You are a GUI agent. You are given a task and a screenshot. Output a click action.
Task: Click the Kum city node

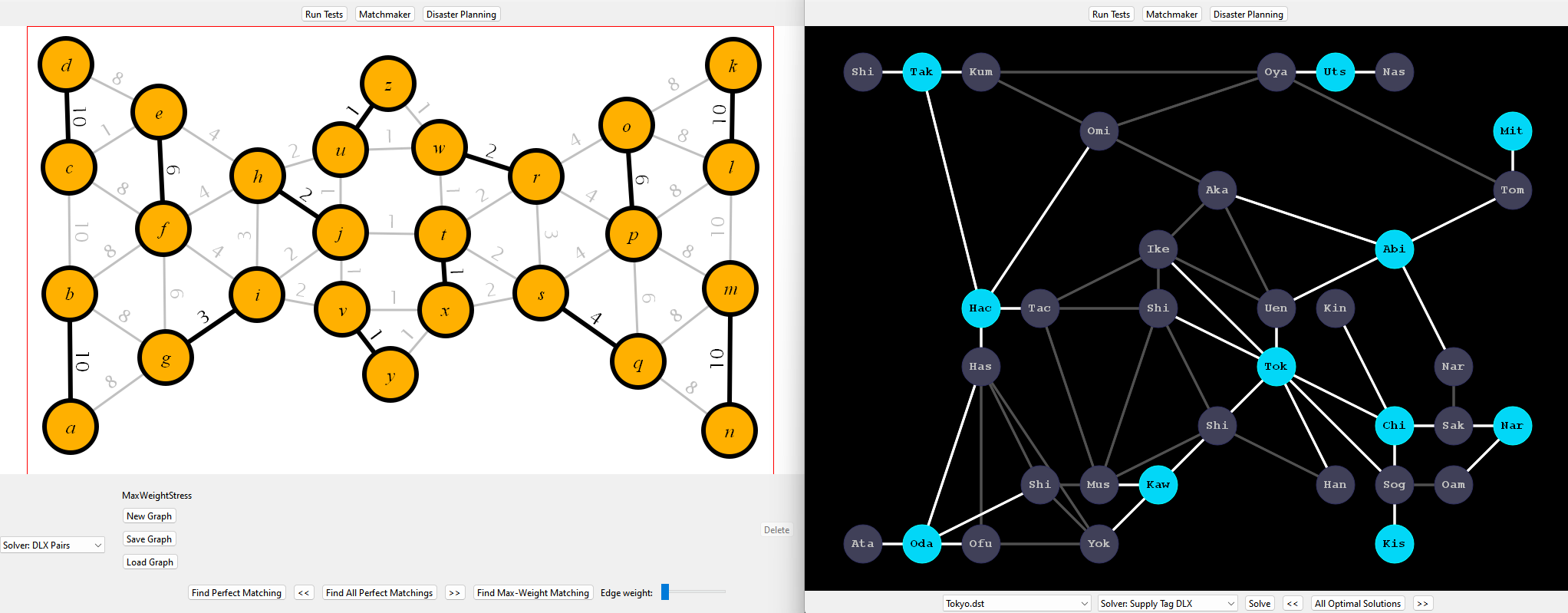pyautogui.click(x=980, y=72)
